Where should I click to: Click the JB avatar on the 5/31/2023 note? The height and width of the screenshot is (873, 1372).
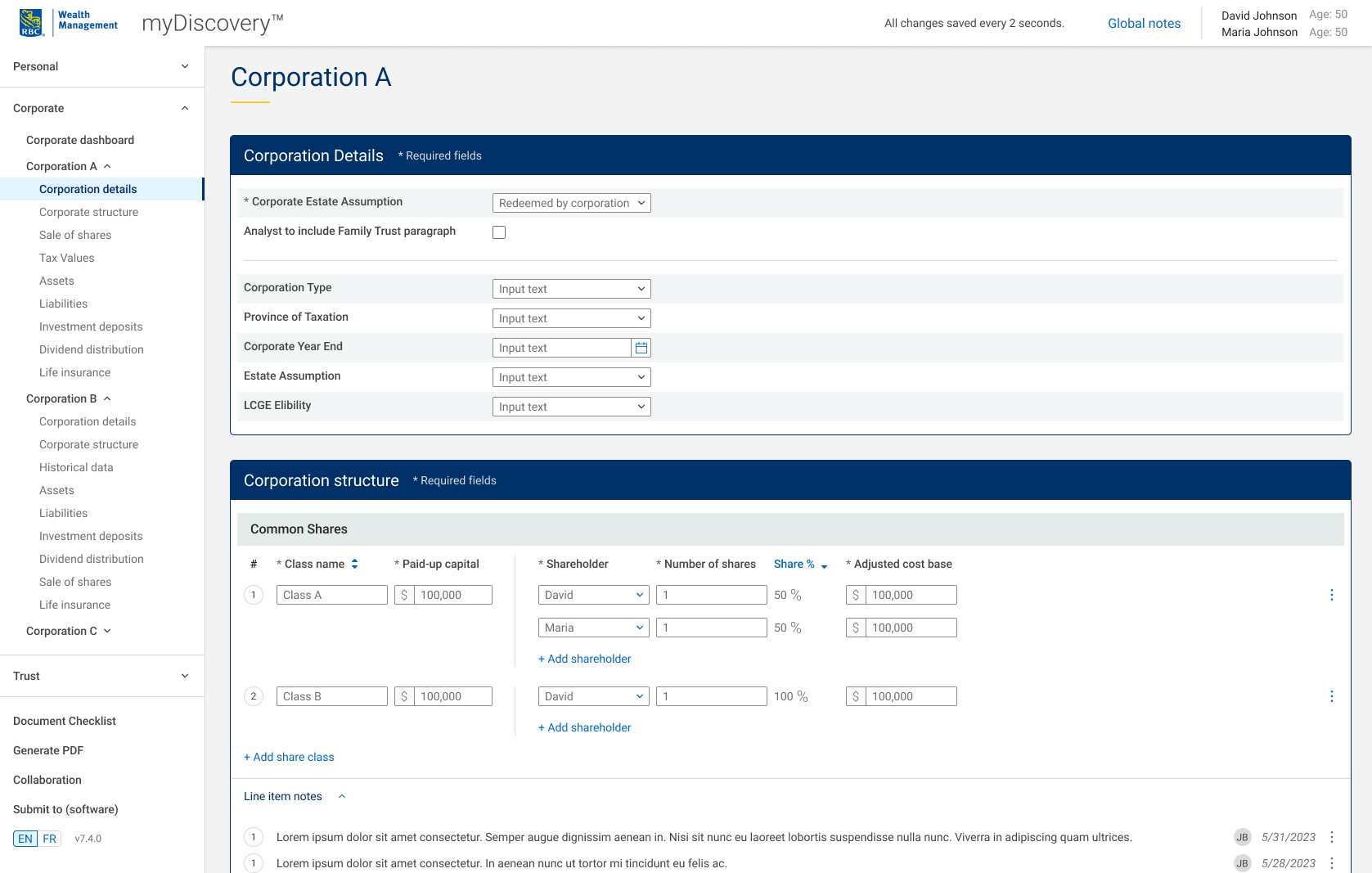1243,837
